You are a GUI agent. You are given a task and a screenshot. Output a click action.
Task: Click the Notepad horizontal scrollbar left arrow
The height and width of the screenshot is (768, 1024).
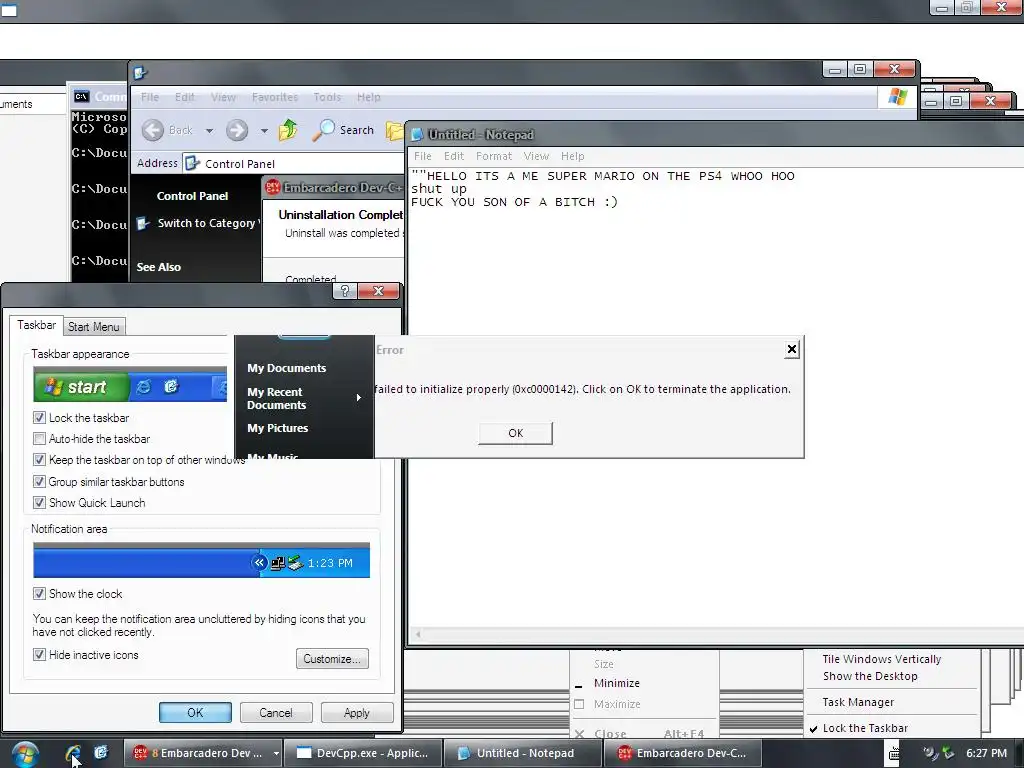(418, 633)
